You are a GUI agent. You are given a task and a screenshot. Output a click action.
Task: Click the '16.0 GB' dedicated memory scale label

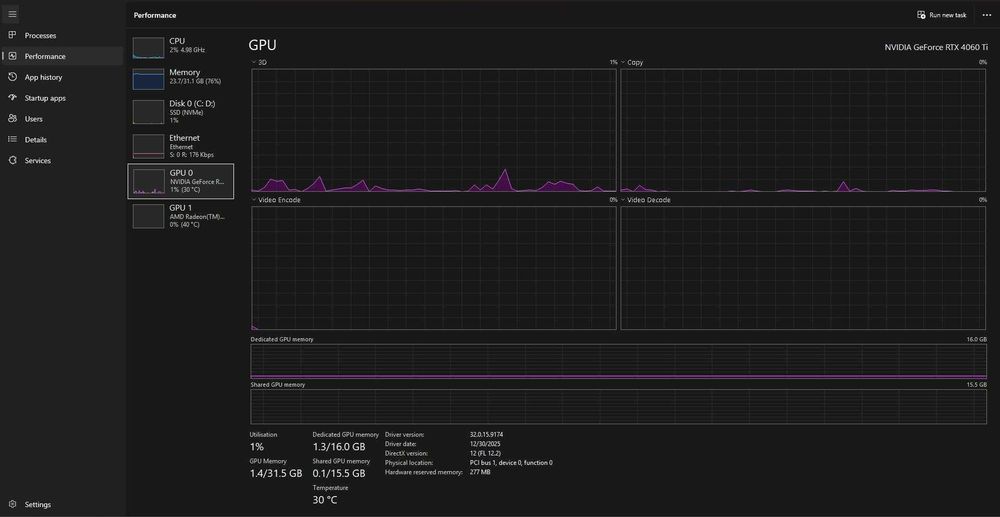[976, 340]
